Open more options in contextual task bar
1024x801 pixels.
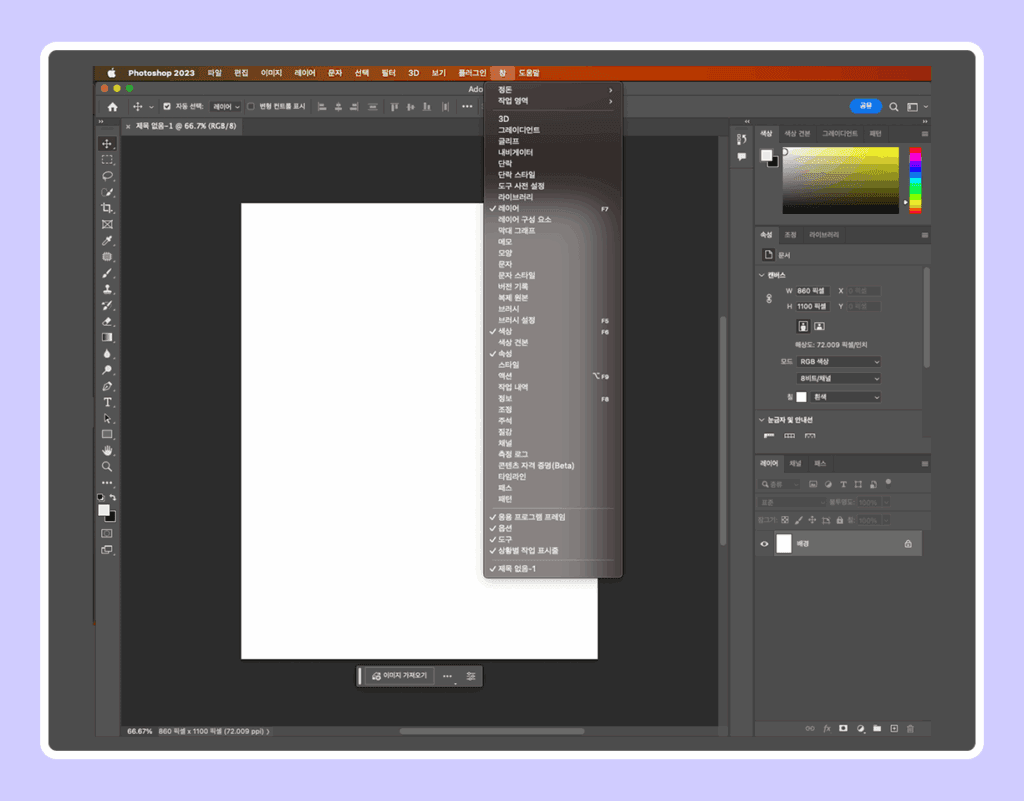pos(447,676)
